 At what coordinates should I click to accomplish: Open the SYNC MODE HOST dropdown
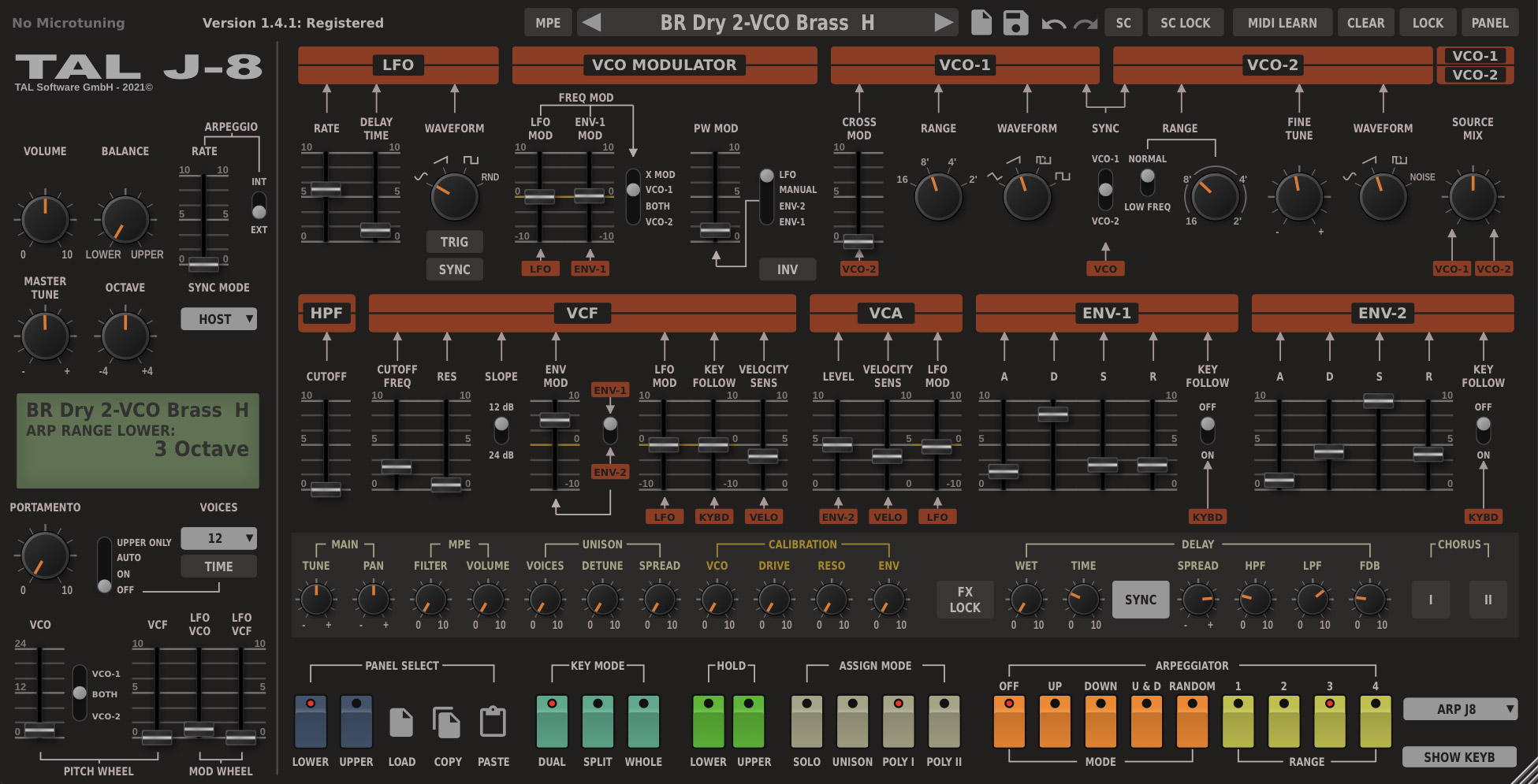(218, 319)
